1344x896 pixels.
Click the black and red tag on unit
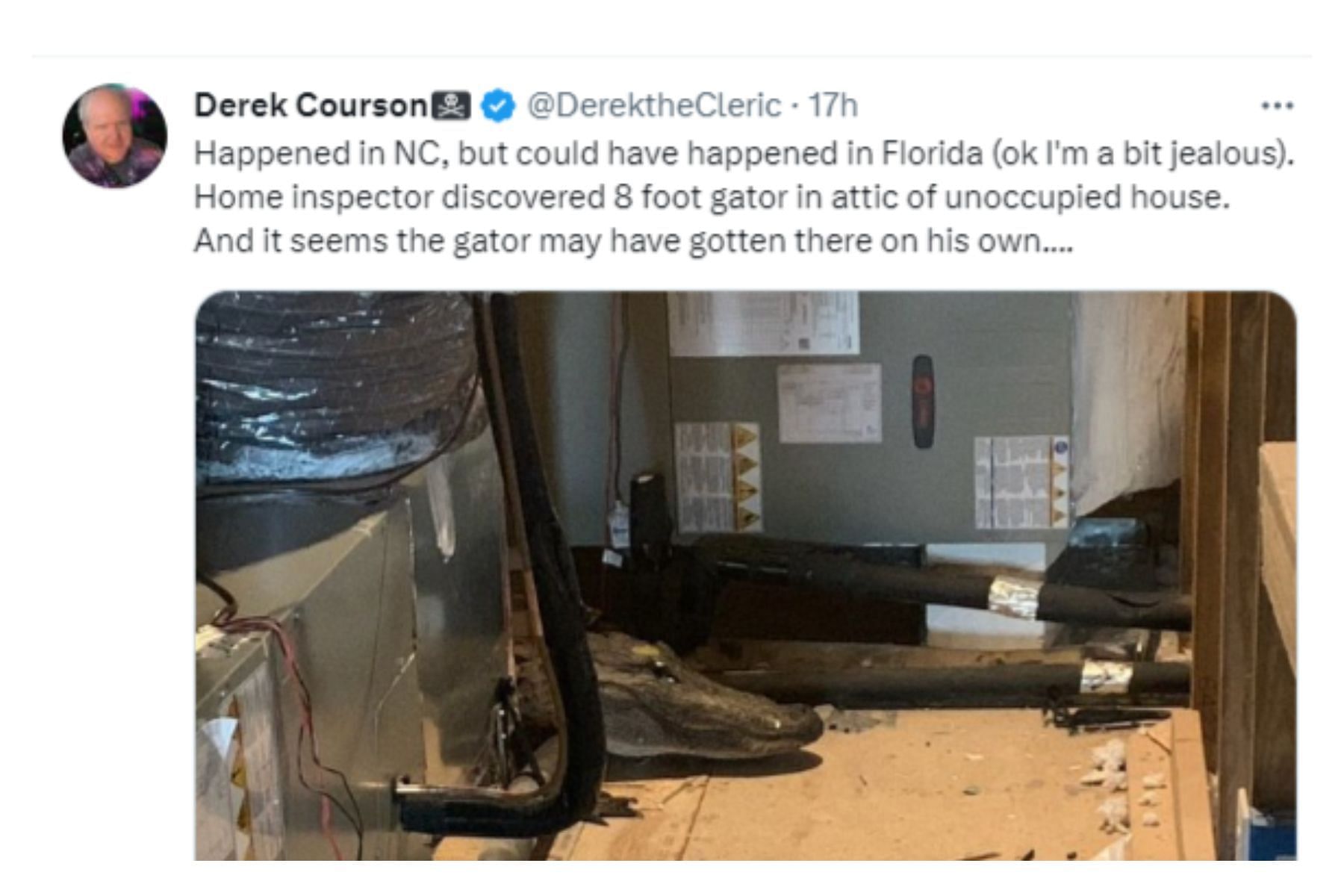[923, 401]
